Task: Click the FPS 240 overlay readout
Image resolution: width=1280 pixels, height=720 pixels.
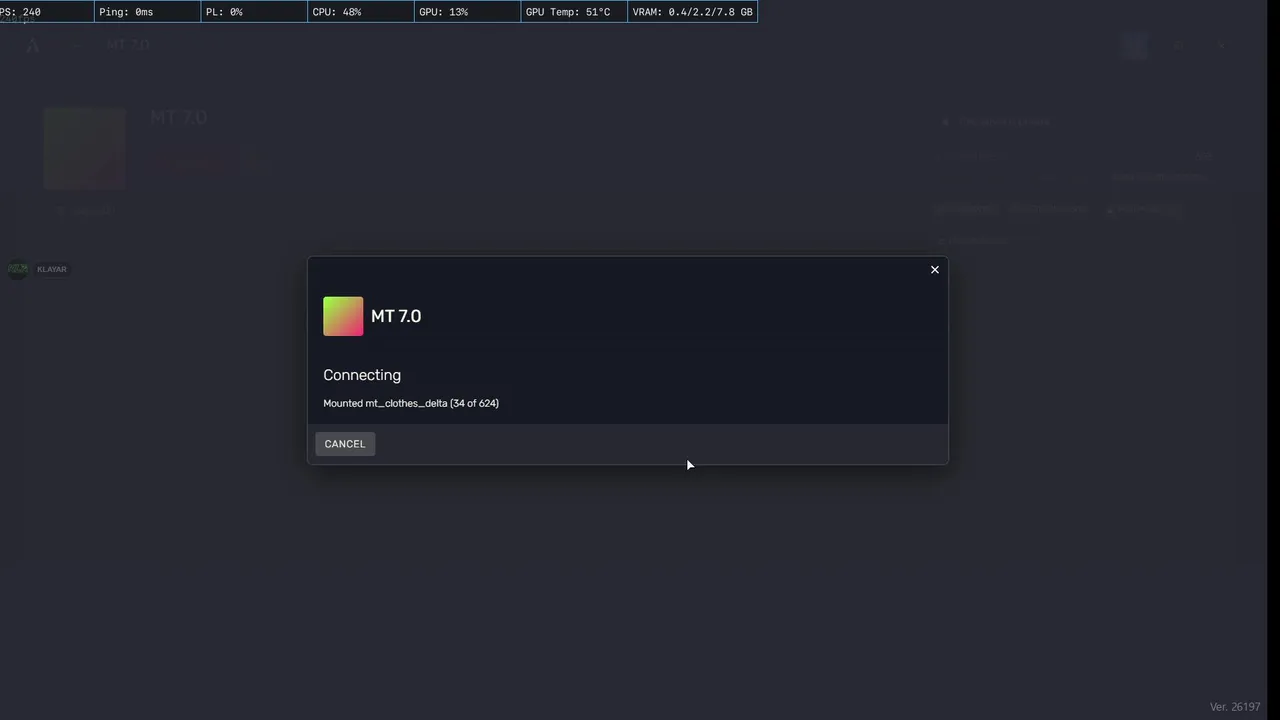Action: tap(46, 12)
